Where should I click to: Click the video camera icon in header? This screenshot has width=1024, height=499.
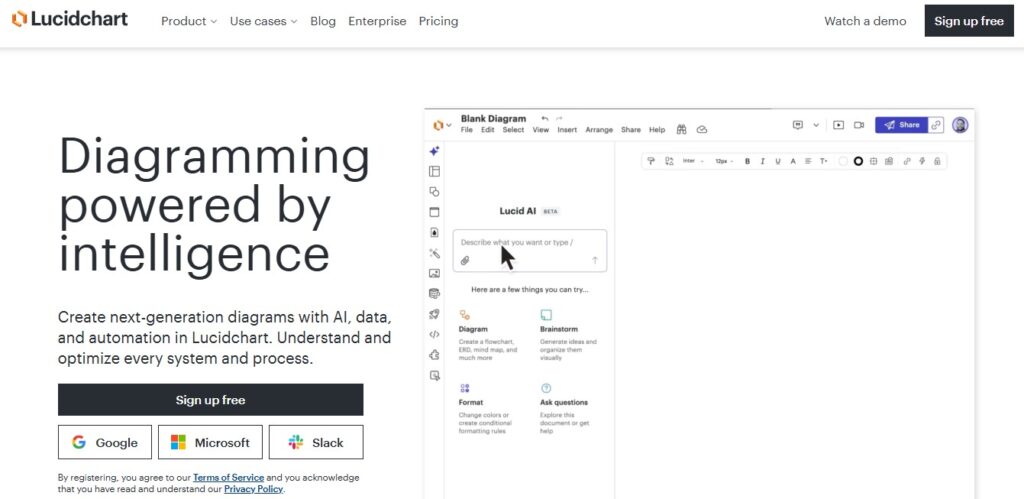pyautogui.click(x=858, y=125)
